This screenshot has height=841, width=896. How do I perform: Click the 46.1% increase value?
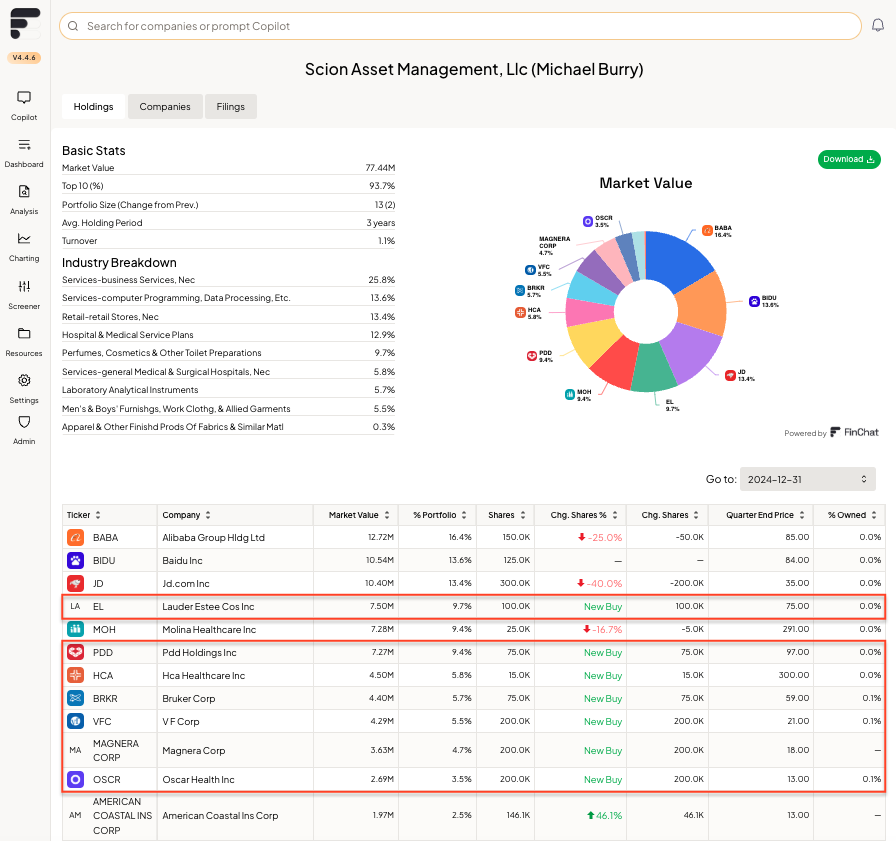coord(605,816)
